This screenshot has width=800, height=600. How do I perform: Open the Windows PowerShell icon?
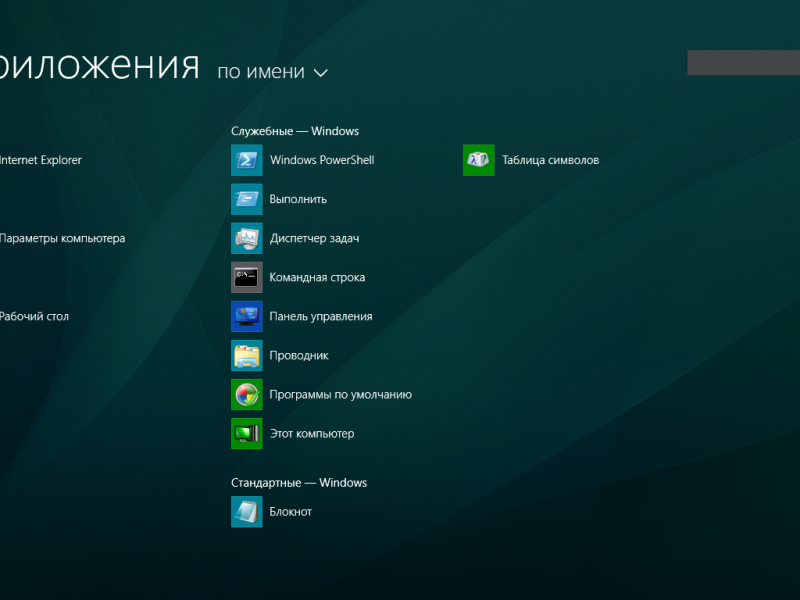(x=247, y=160)
